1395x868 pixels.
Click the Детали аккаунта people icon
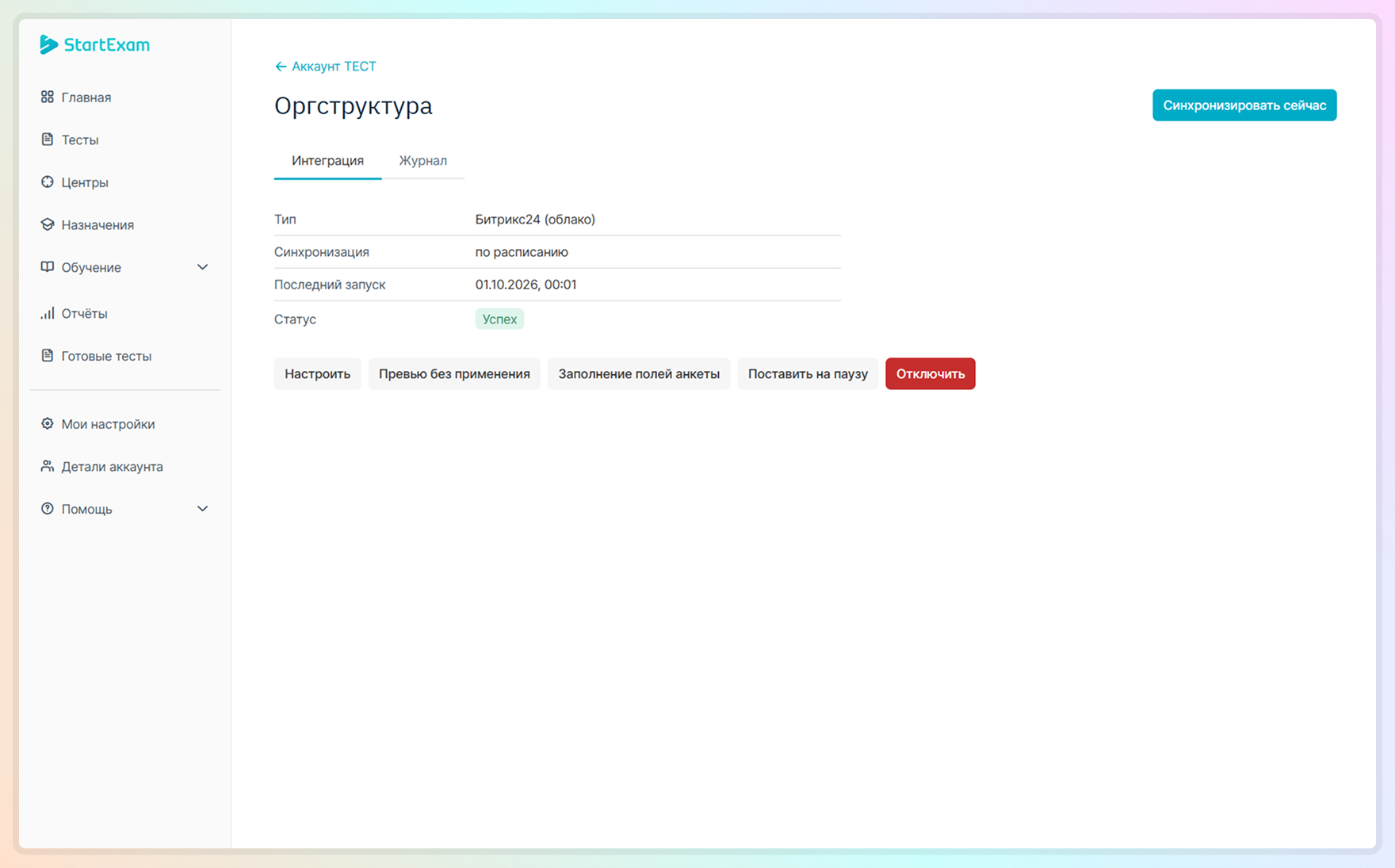click(x=48, y=466)
